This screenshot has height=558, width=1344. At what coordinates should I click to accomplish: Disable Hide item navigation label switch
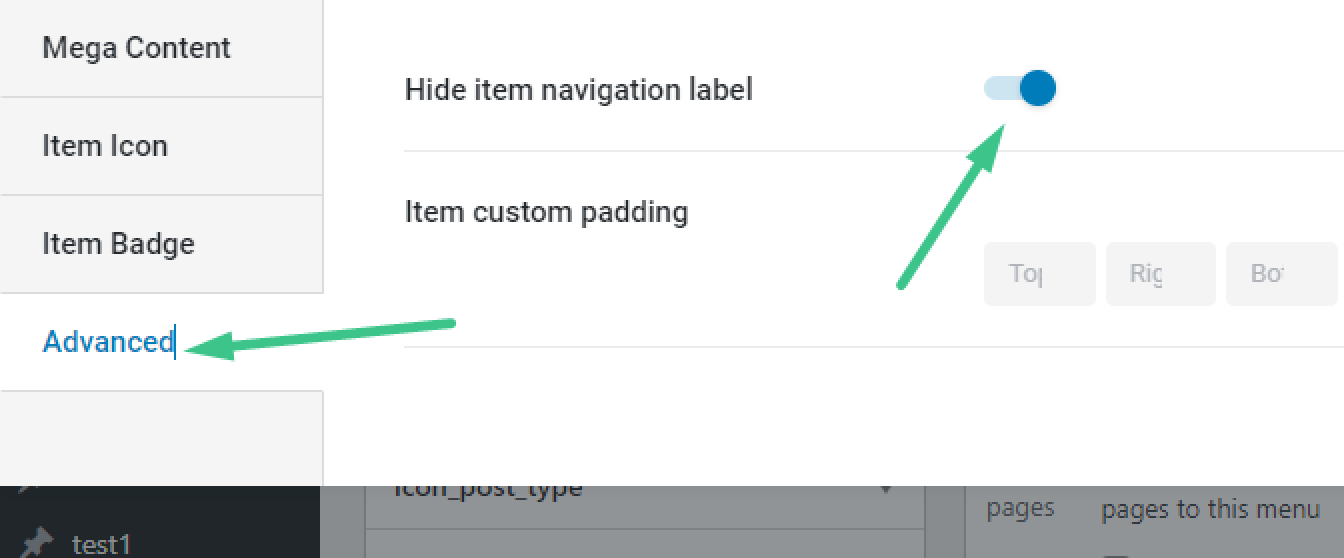pos(1020,89)
